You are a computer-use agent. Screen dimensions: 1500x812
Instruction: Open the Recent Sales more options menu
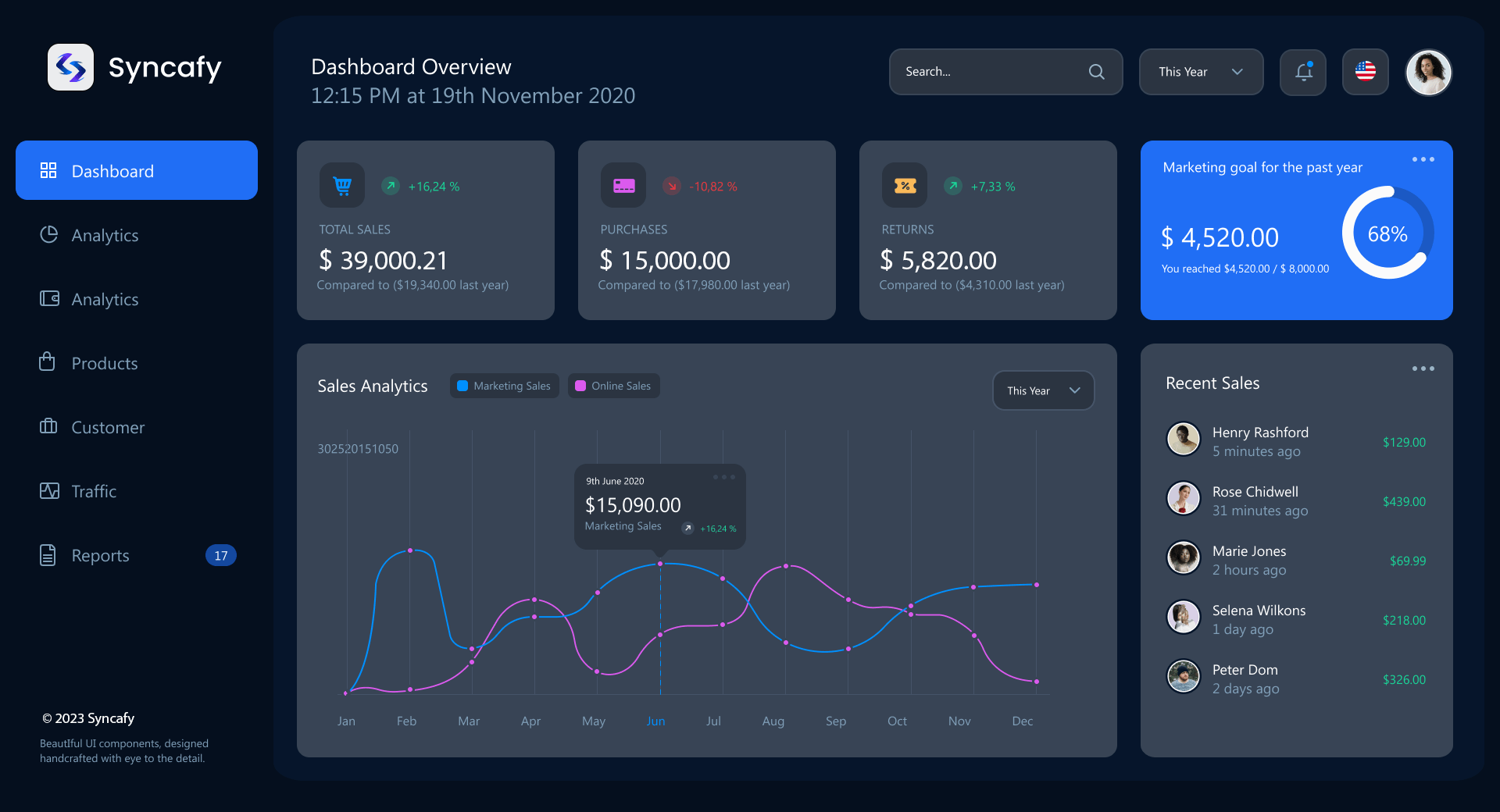point(1423,369)
